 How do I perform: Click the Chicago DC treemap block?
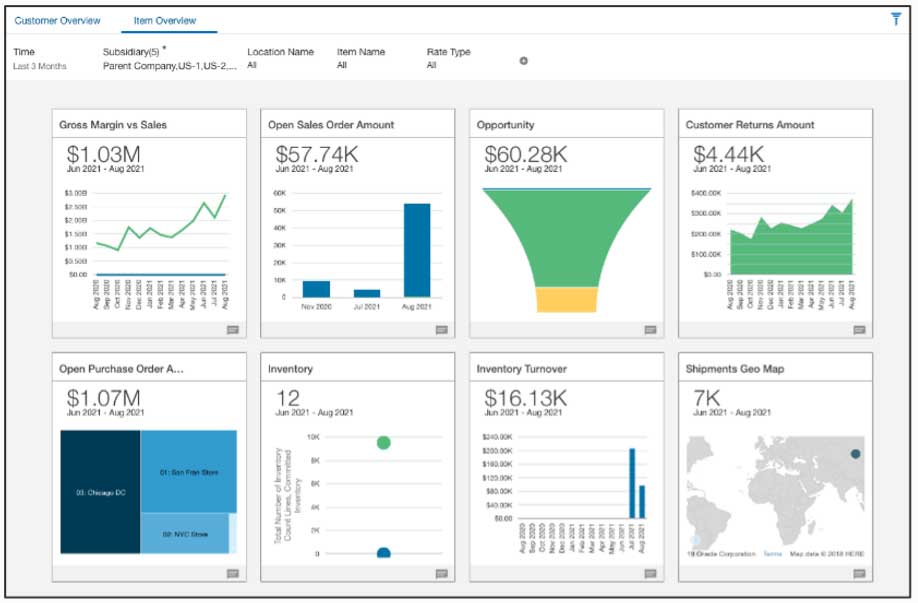(x=99, y=492)
